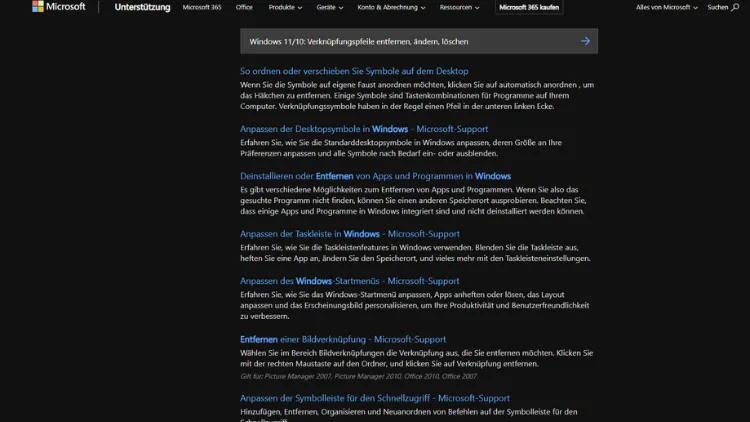This screenshot has width=750, height=422.
Task: Click the Suchen magnifier icon
Action: [735, 7]
